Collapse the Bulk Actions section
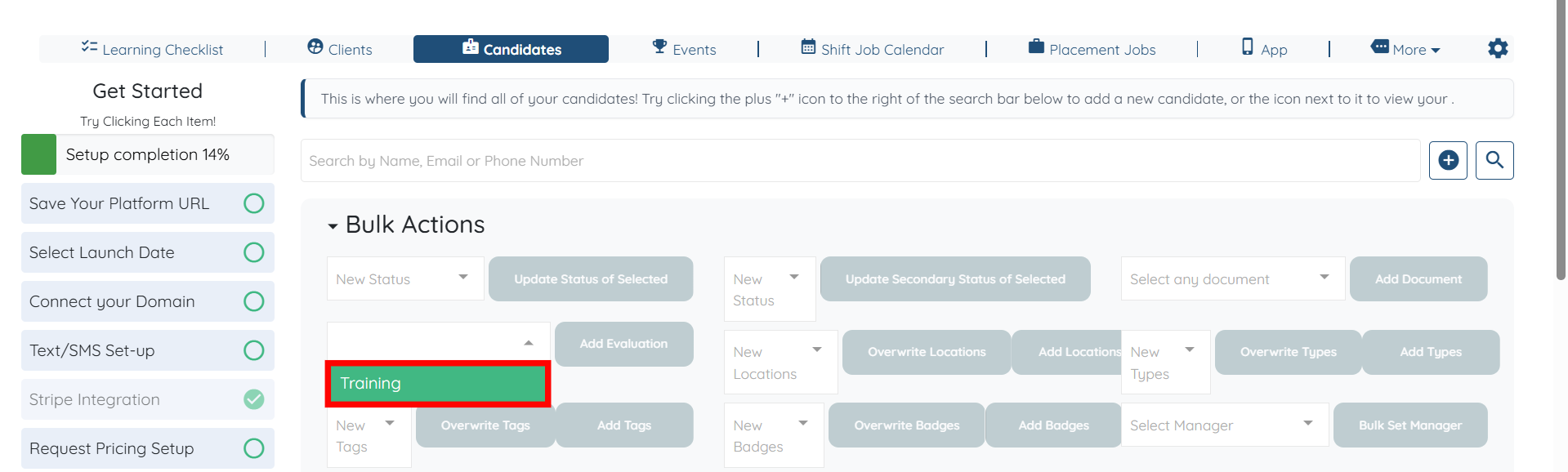This screenshot has width=1568, height=472. (333, 225)
